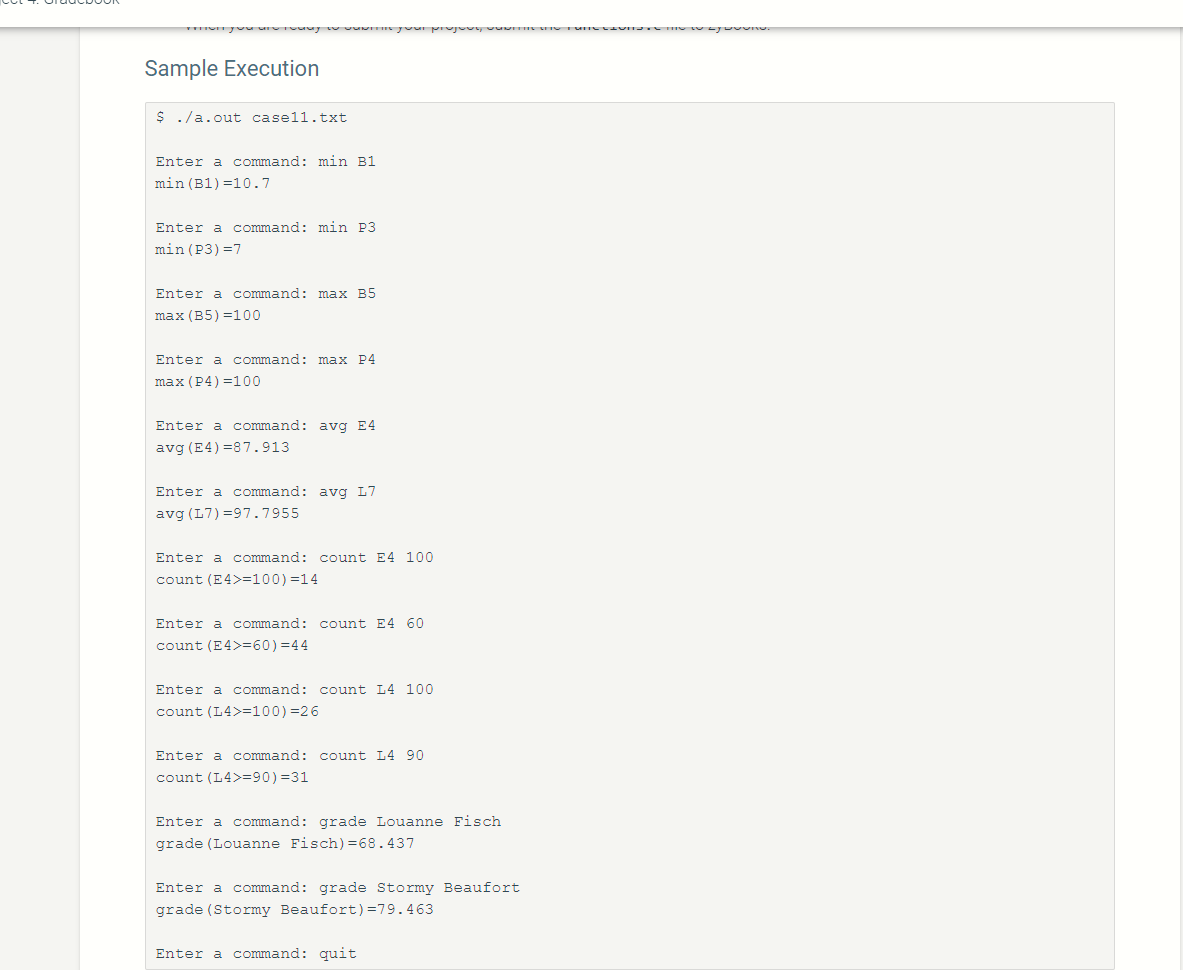
Task: Click the 'Enter a command: quit' line
Action: (256, 953)
